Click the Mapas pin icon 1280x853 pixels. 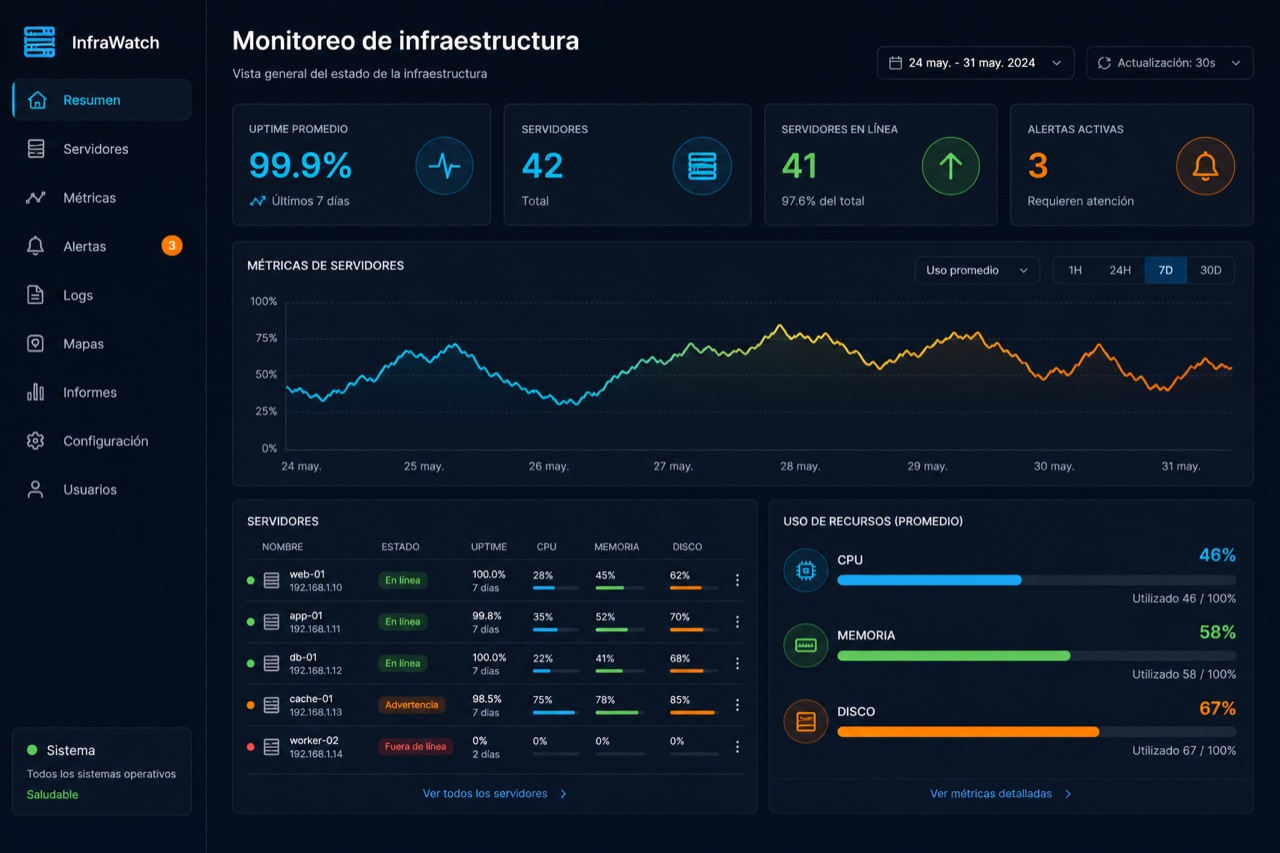tap(36, 343)
